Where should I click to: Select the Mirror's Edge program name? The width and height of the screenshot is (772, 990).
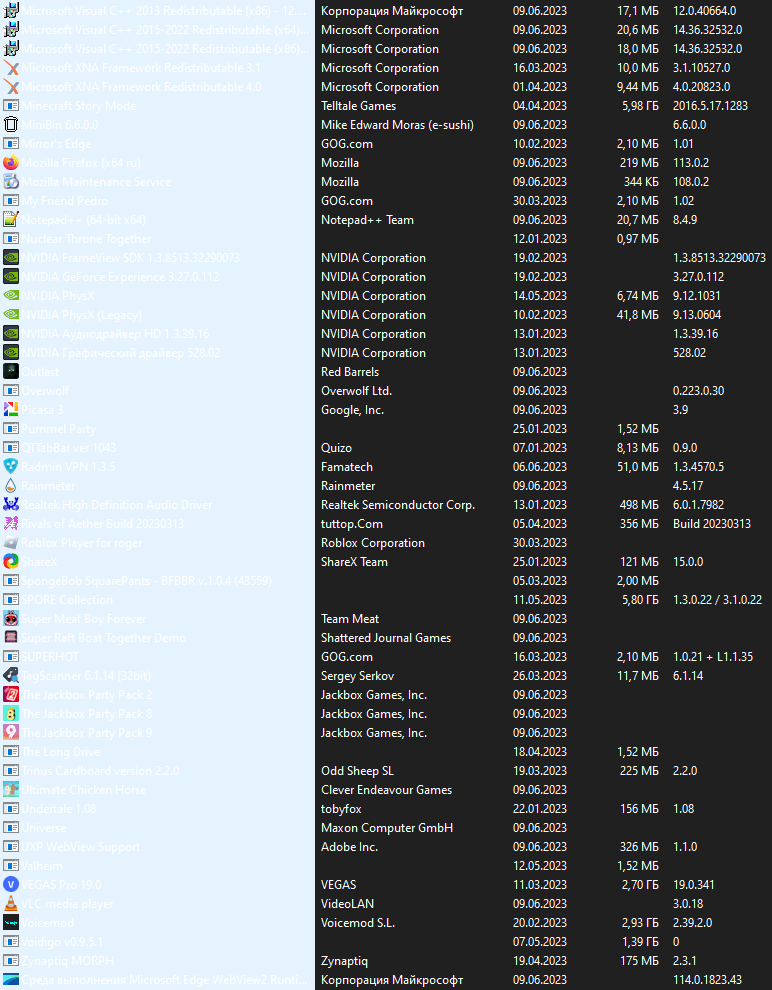56,144
